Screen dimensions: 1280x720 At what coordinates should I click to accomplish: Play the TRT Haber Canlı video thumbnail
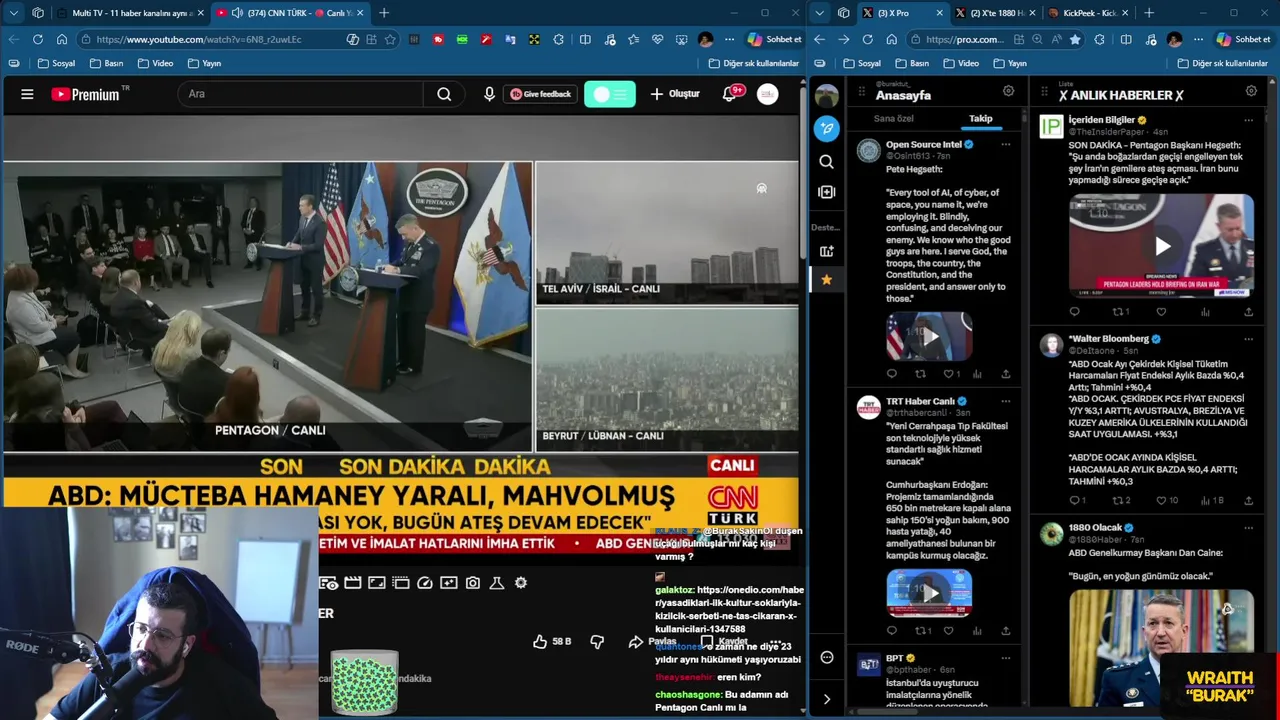coord(929,593)
